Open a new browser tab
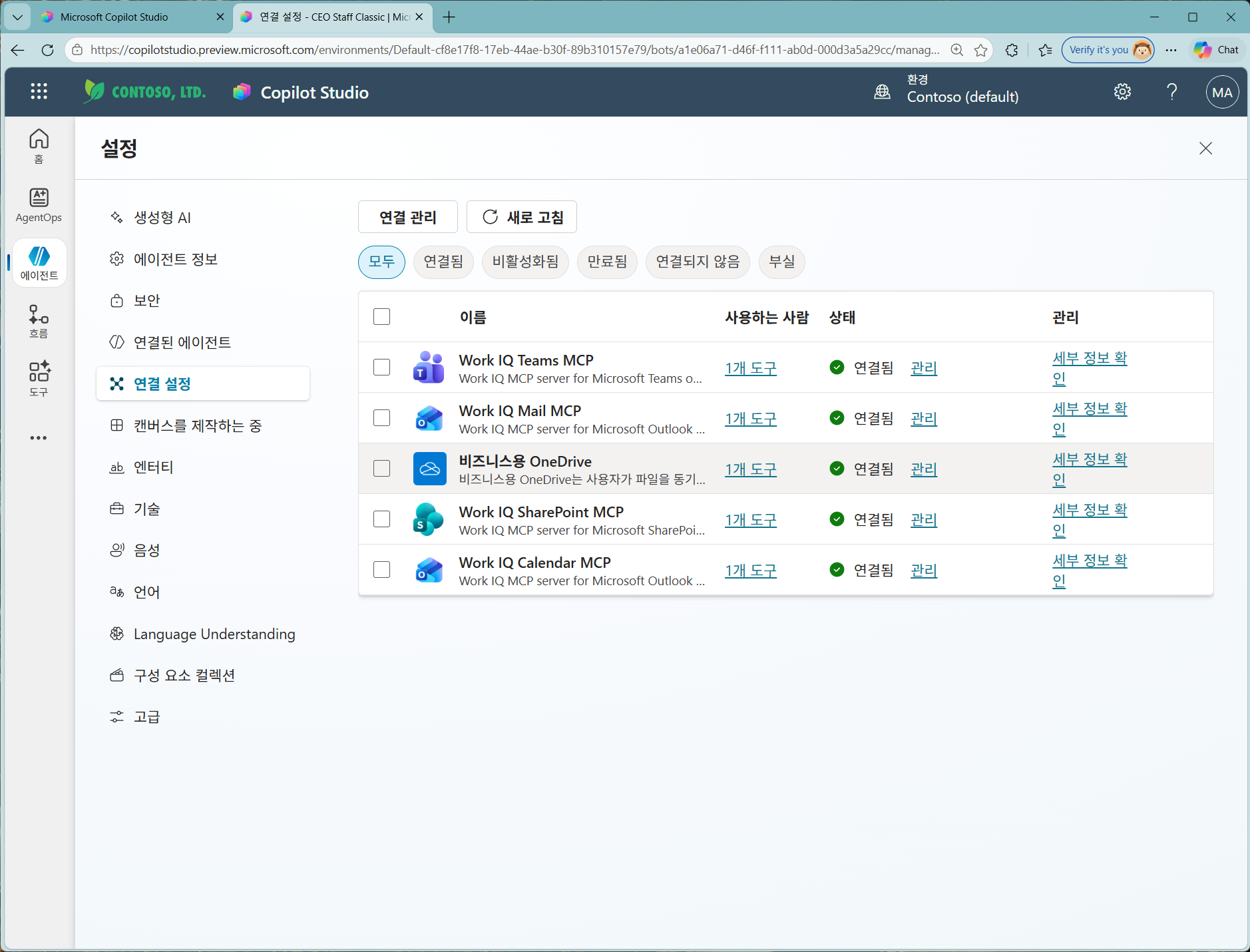Screen dimensions: 1250x952 click(449, 17)
